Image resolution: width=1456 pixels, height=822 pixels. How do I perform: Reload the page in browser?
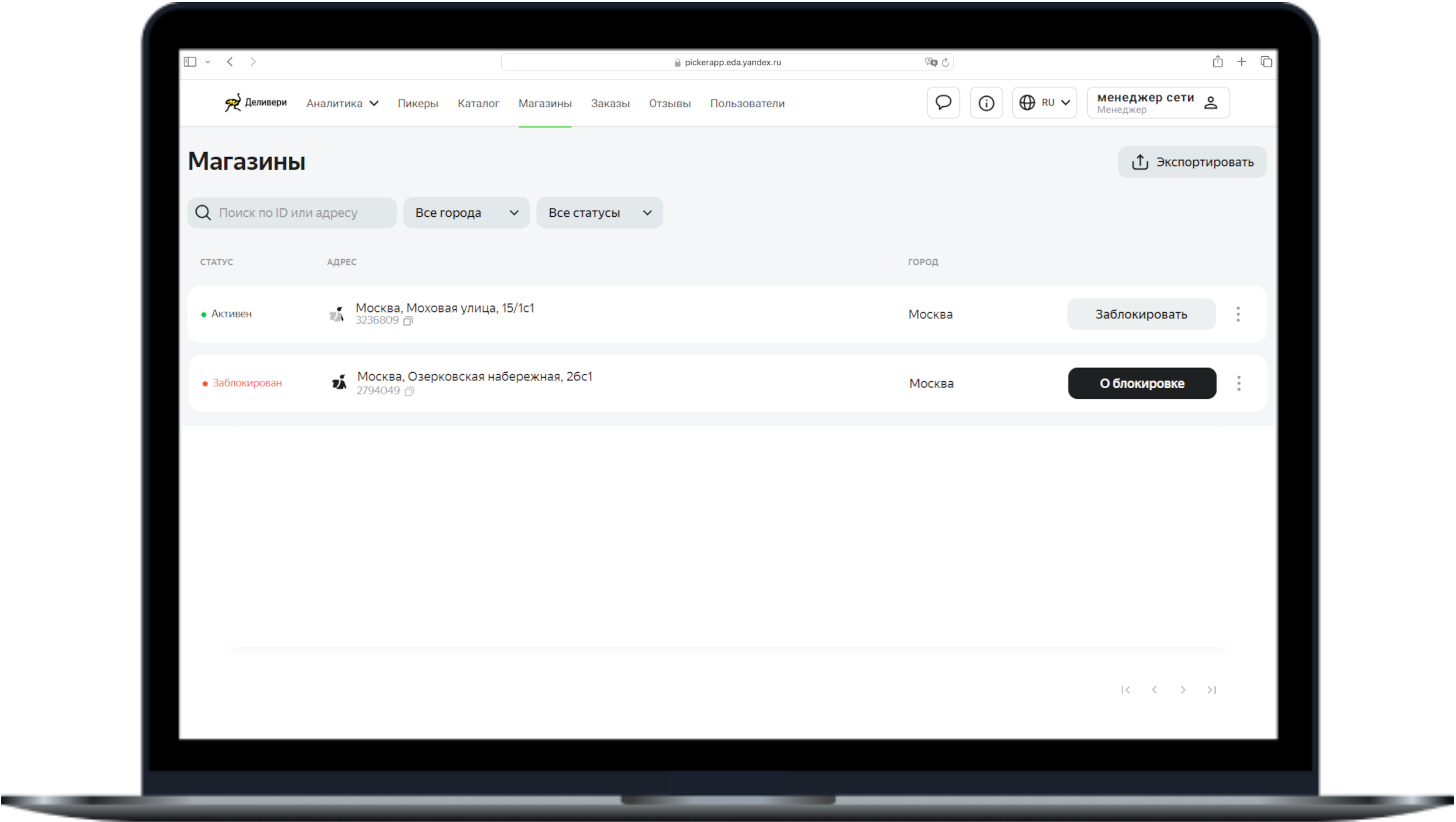[x=945, y=62]
